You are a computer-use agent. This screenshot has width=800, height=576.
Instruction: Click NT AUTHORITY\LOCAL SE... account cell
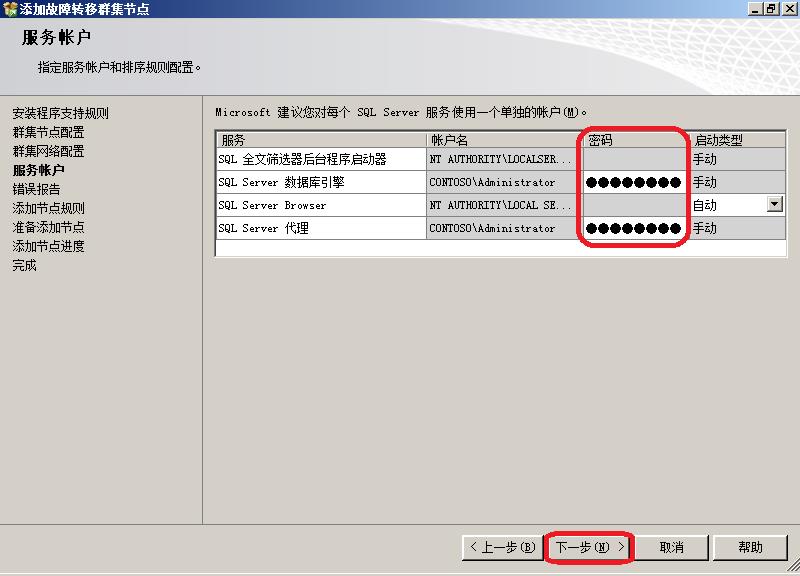504,205
